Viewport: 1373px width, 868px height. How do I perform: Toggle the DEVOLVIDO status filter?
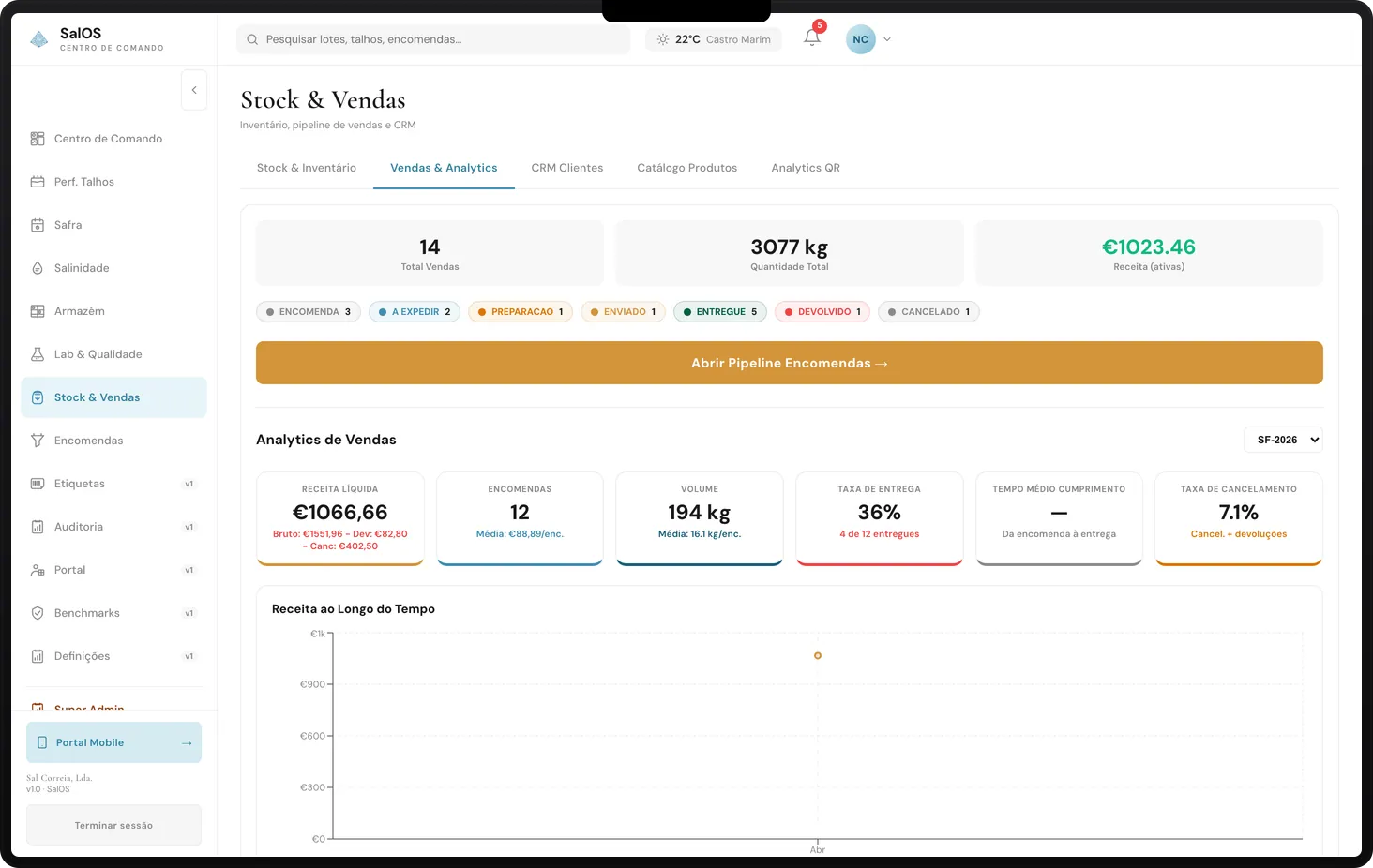pyautogui.click(x=822, y=311)
